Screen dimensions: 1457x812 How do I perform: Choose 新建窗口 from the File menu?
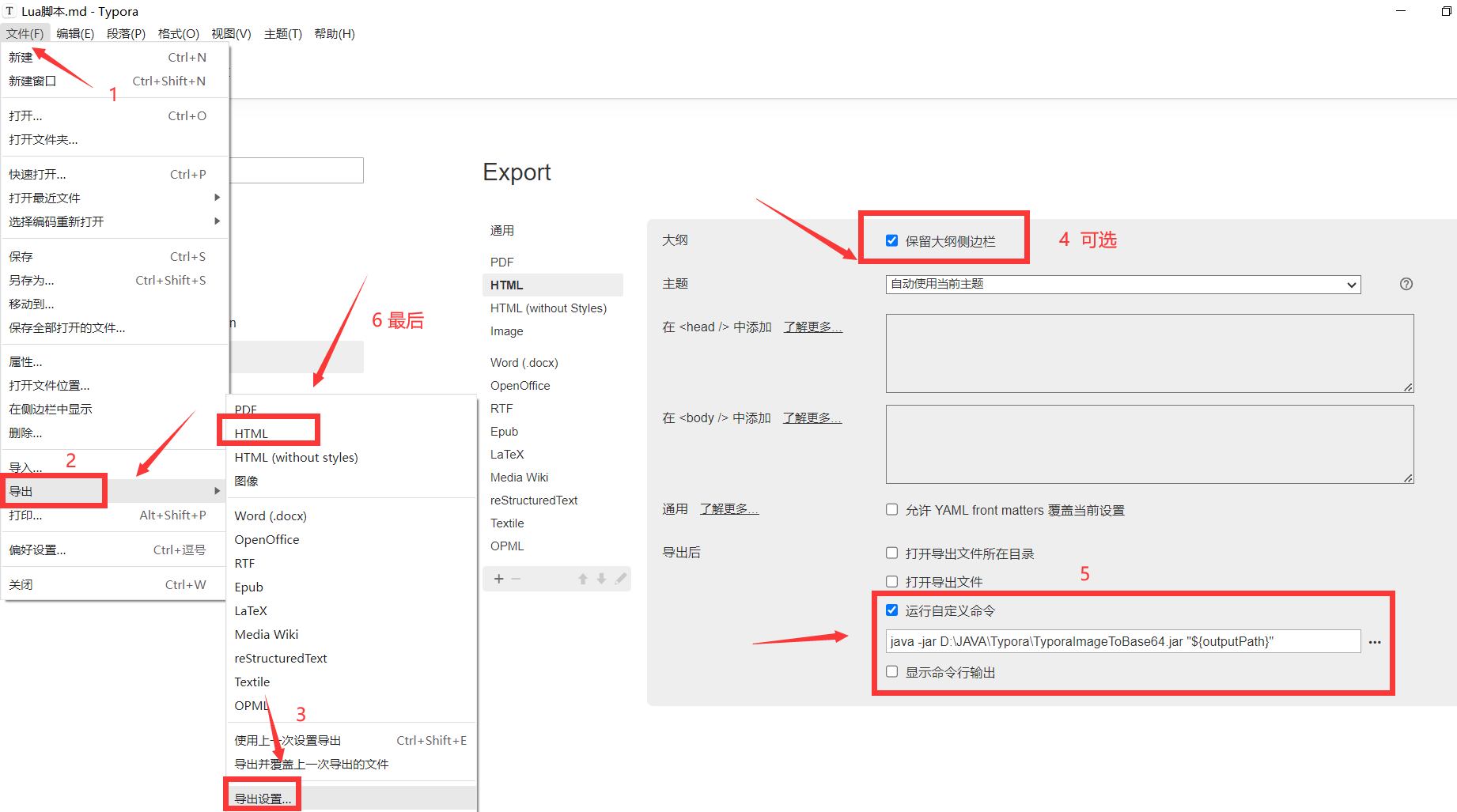tap(115, 81)
